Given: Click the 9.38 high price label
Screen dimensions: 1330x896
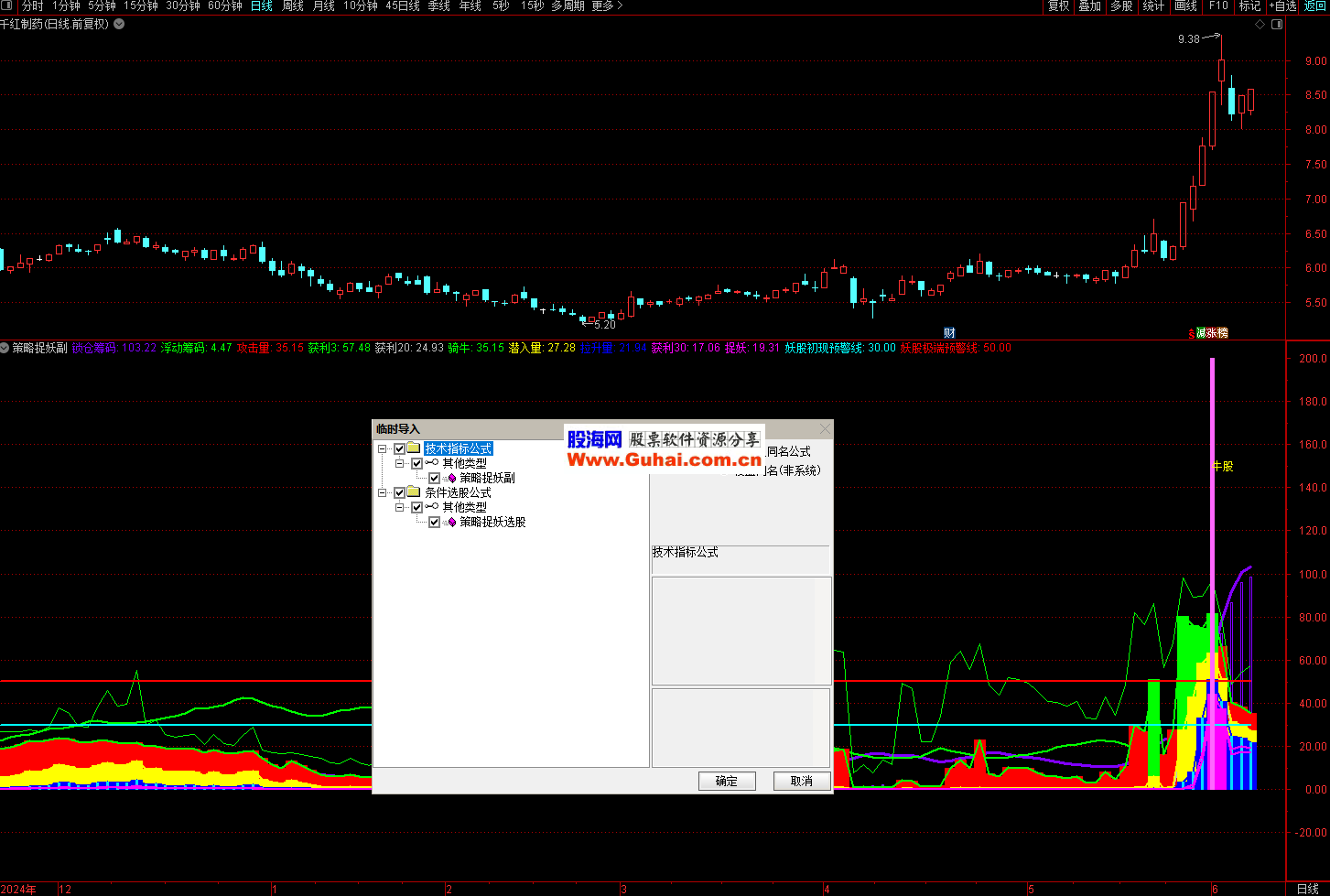Looking at the screenshot, I should coord(1188,38).
